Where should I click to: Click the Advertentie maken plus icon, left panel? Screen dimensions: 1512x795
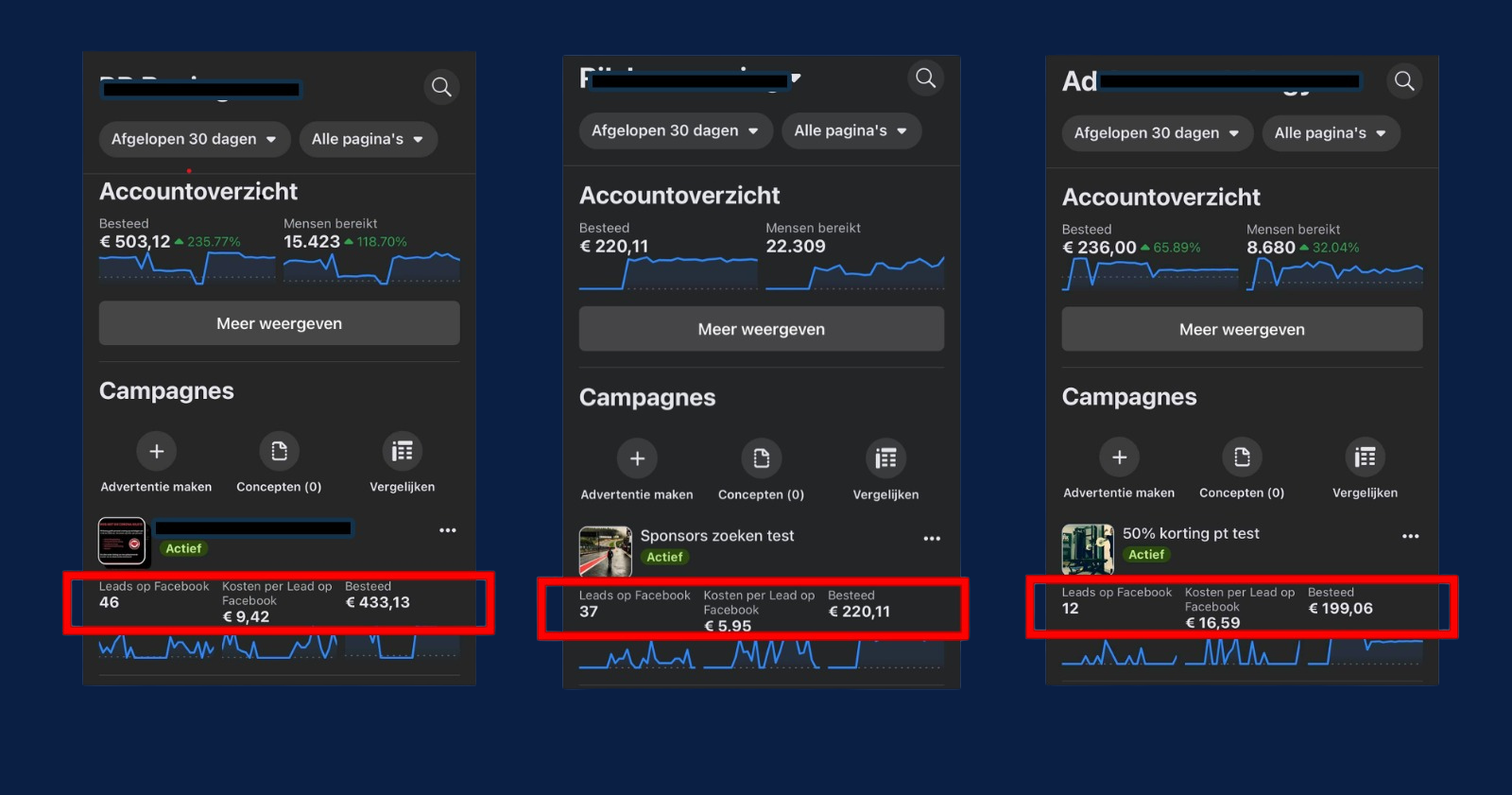pos(157,452)
